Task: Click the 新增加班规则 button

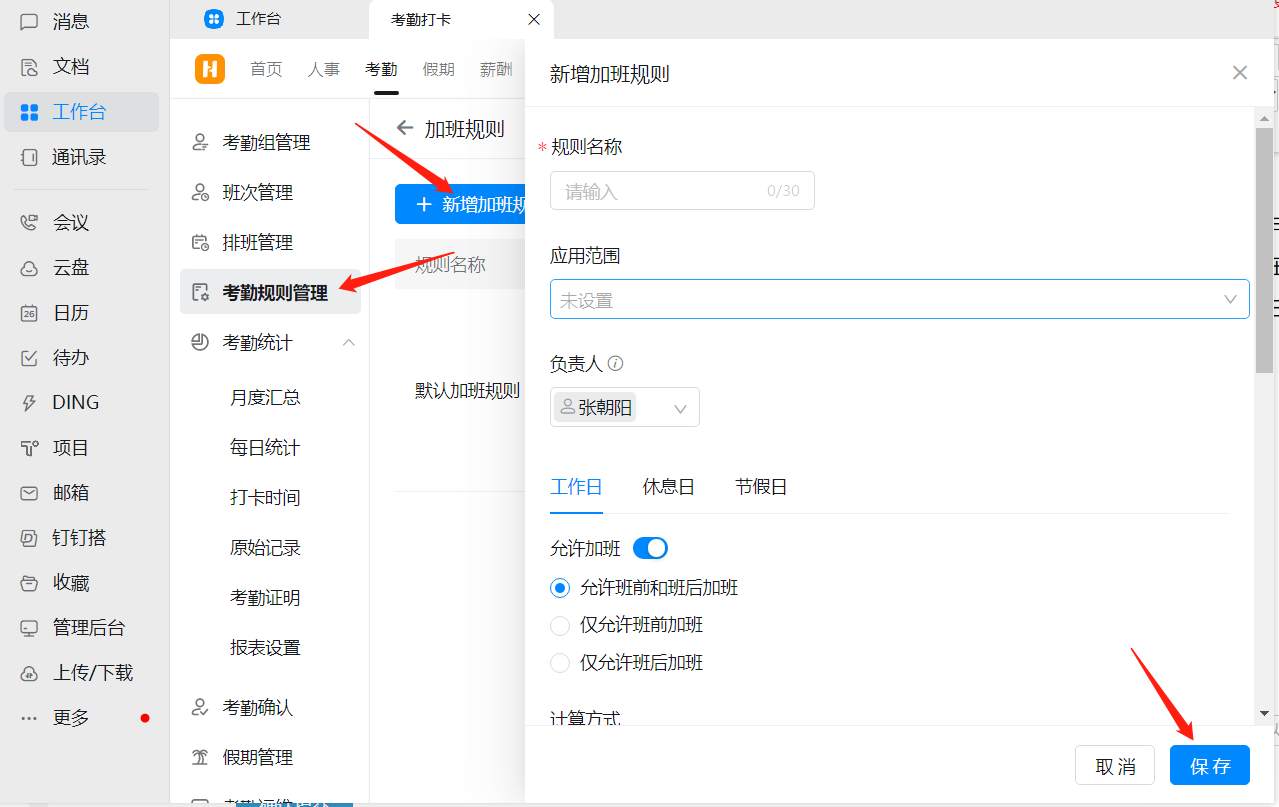Action: tap(461, 203)
